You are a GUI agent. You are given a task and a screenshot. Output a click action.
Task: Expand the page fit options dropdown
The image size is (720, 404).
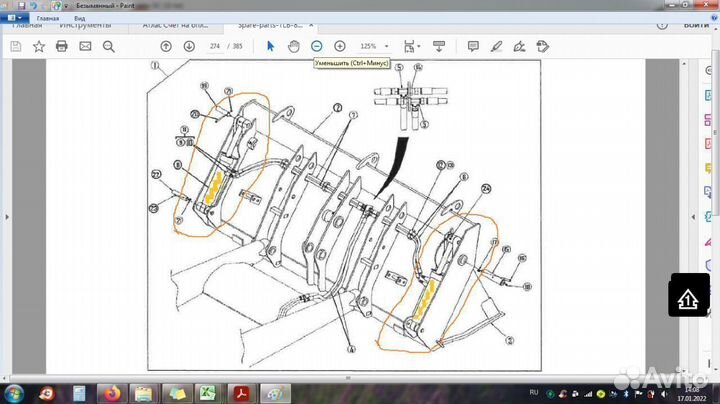pyautogui.click(x=411, y=46)
